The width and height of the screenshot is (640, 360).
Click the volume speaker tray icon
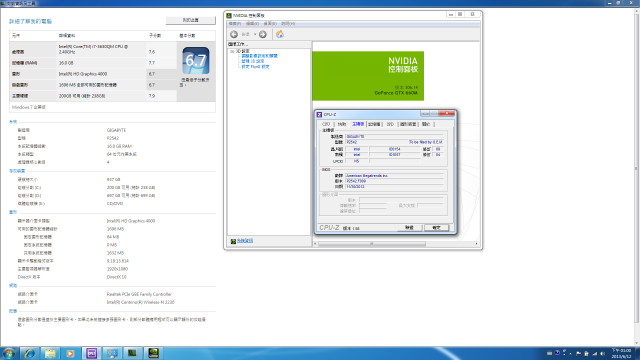(x=602, y=354)
